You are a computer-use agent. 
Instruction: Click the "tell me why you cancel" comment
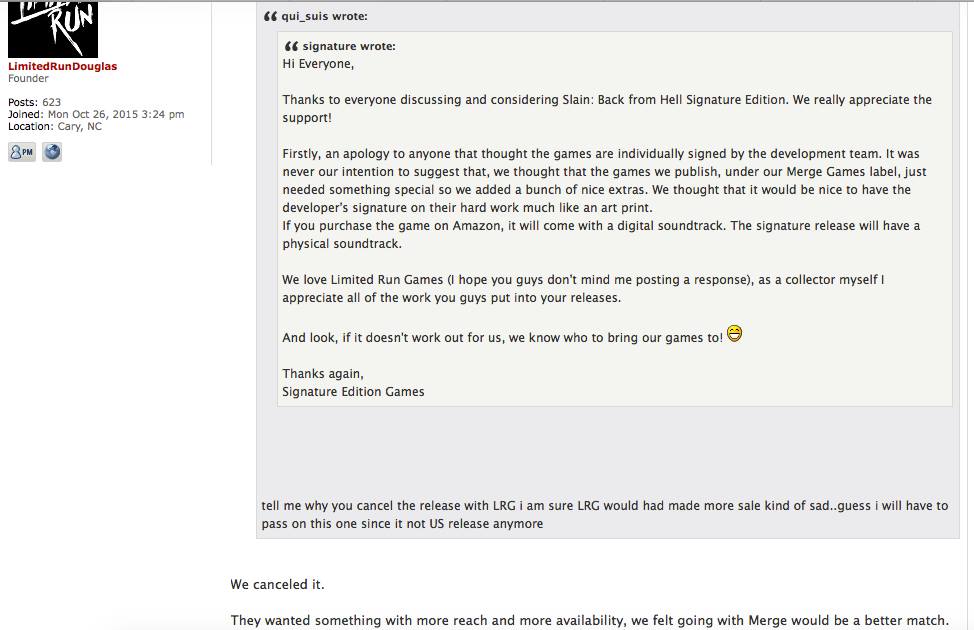click(604, 514)
